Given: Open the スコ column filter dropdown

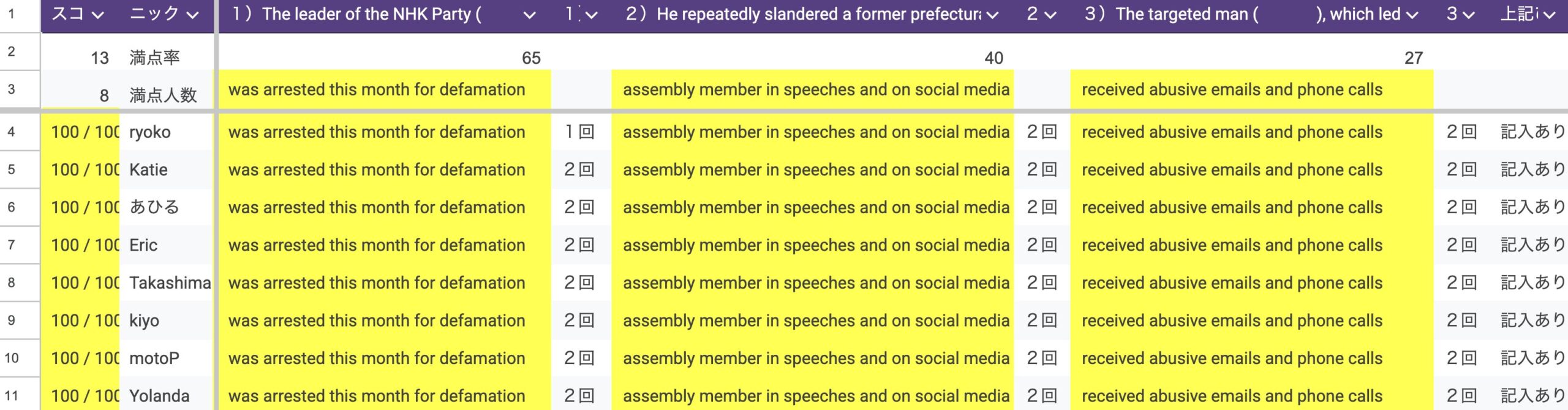Looking at the screenshot, I should point(97,15).
